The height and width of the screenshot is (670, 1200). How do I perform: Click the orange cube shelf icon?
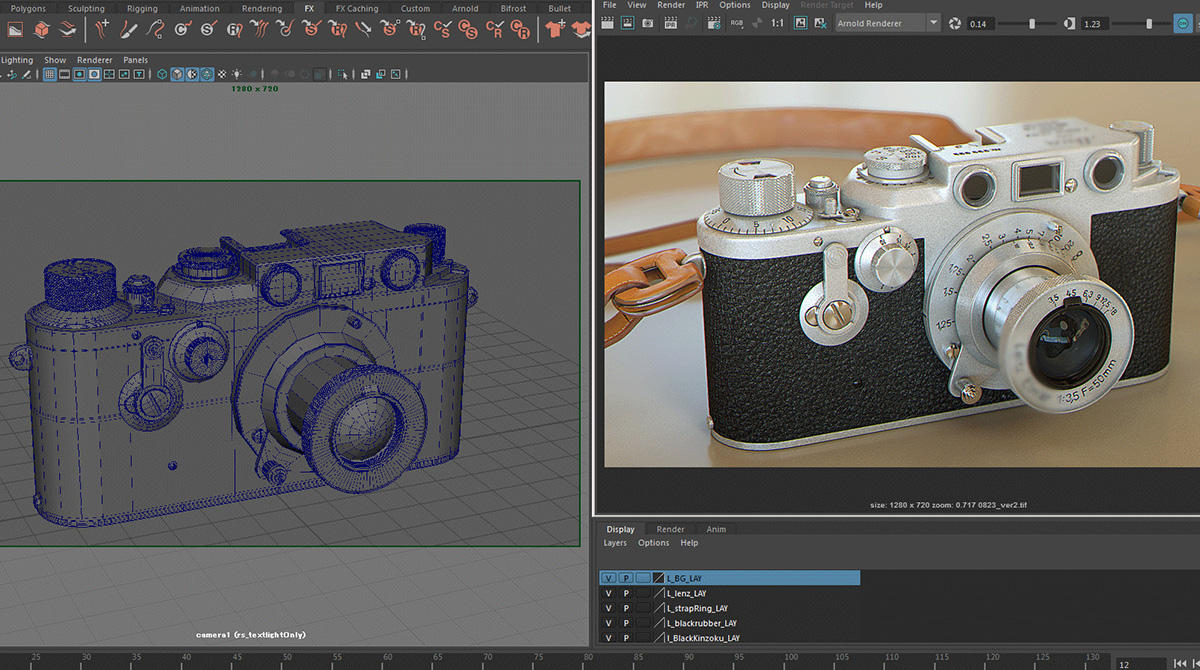(41, 30)
